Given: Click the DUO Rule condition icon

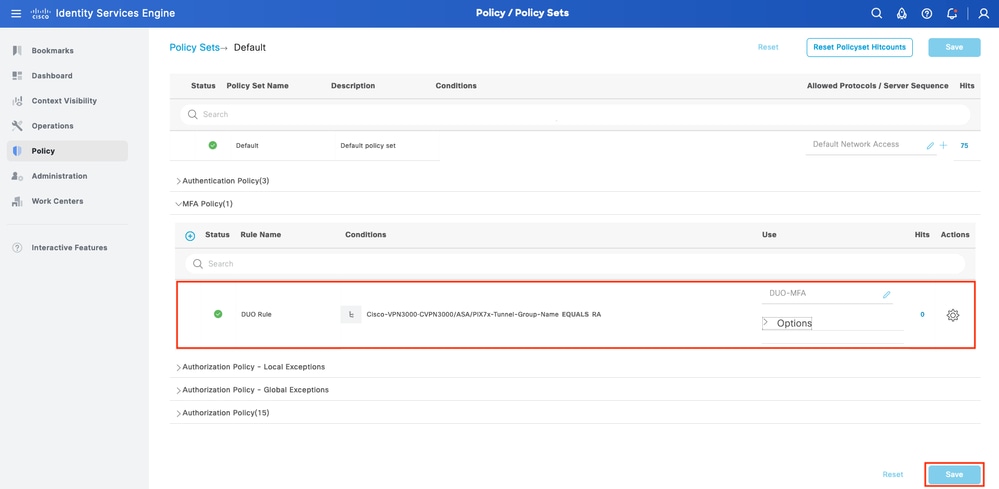Looking at the screenshot, I should pos(350,315).
